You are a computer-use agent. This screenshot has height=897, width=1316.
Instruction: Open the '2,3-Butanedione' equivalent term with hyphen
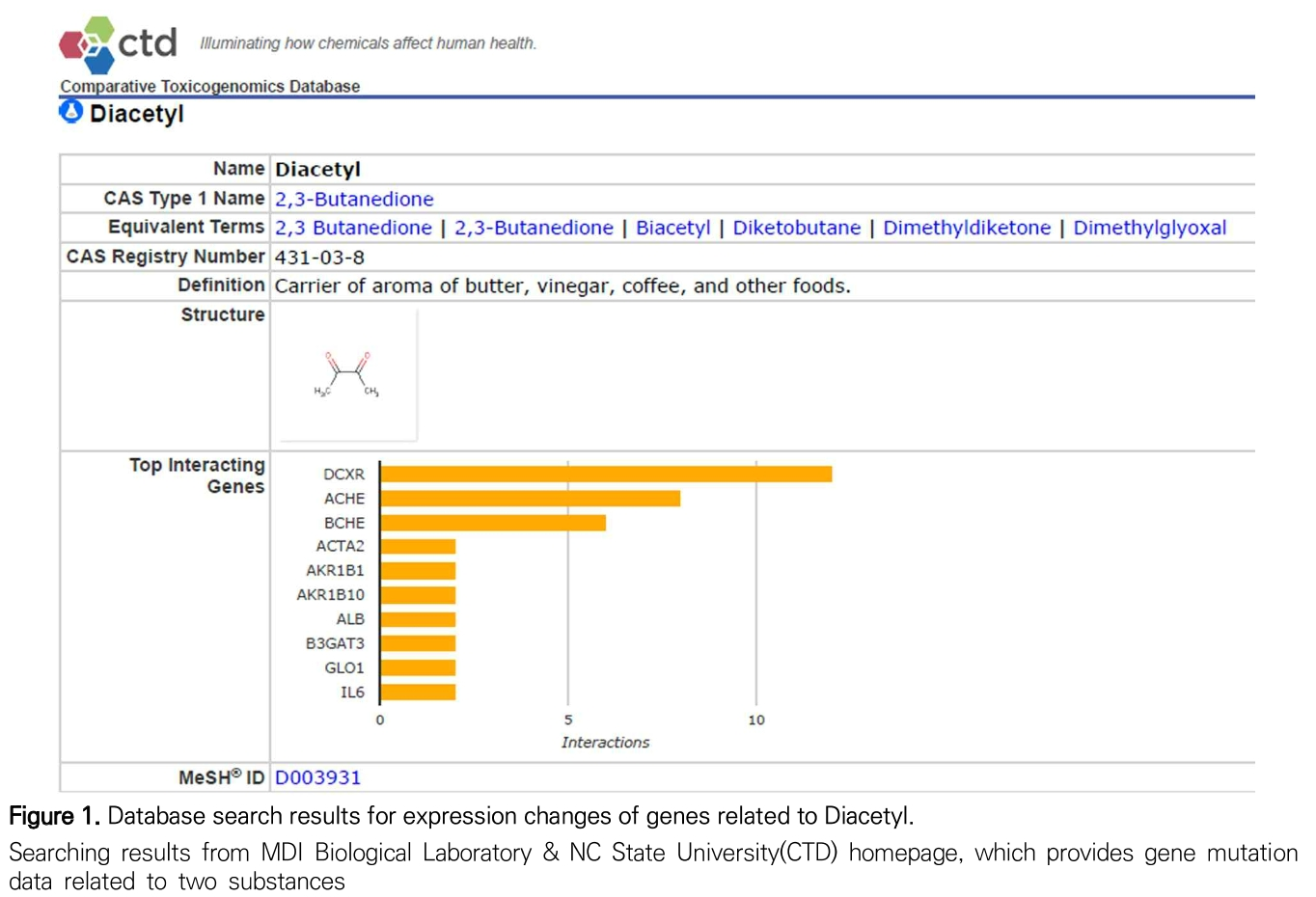534,228
